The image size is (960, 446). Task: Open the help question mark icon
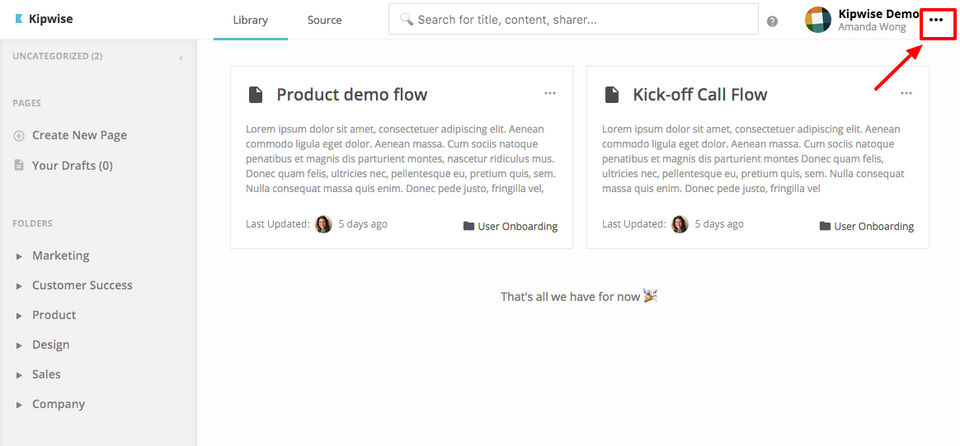tap(772, 21)
